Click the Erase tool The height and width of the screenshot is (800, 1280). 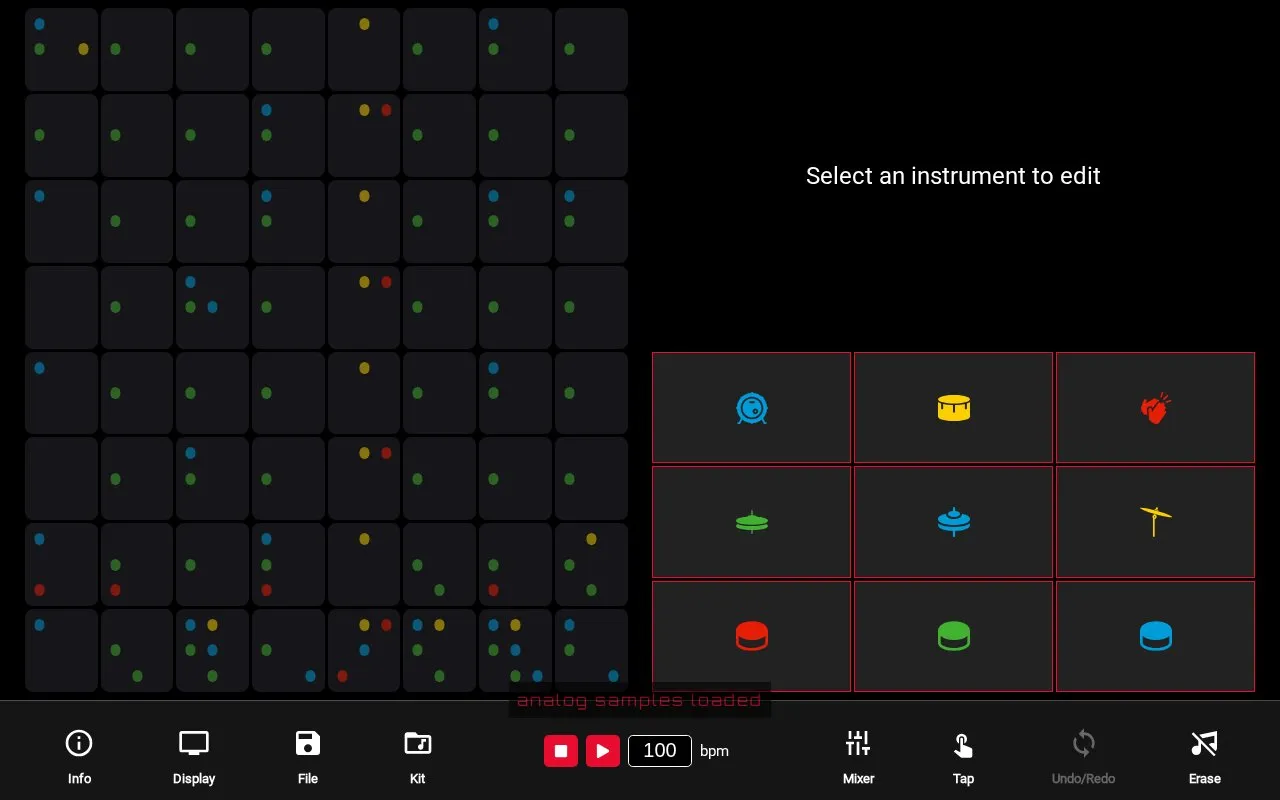[1204, 756]
